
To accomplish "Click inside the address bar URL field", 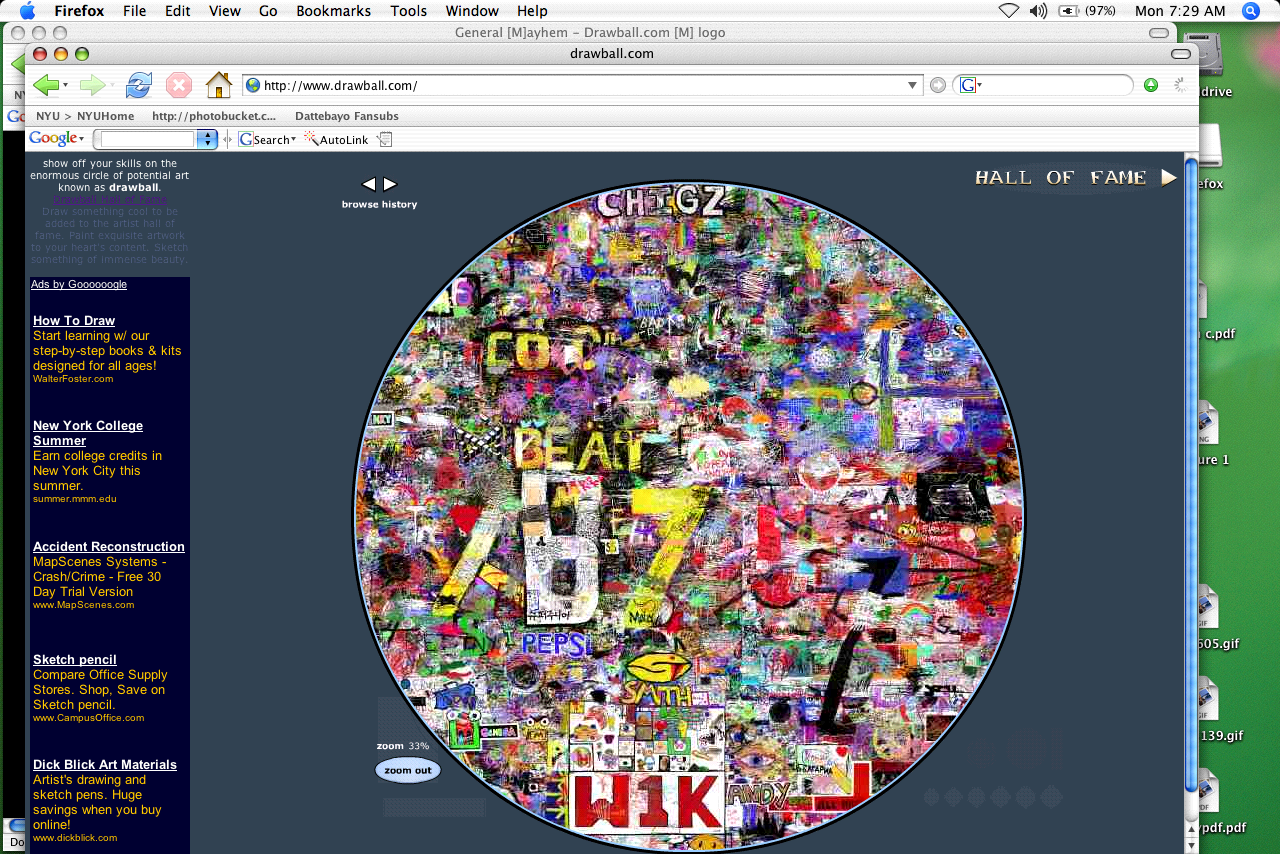I will pyautogui.click(x=583, y=86).
